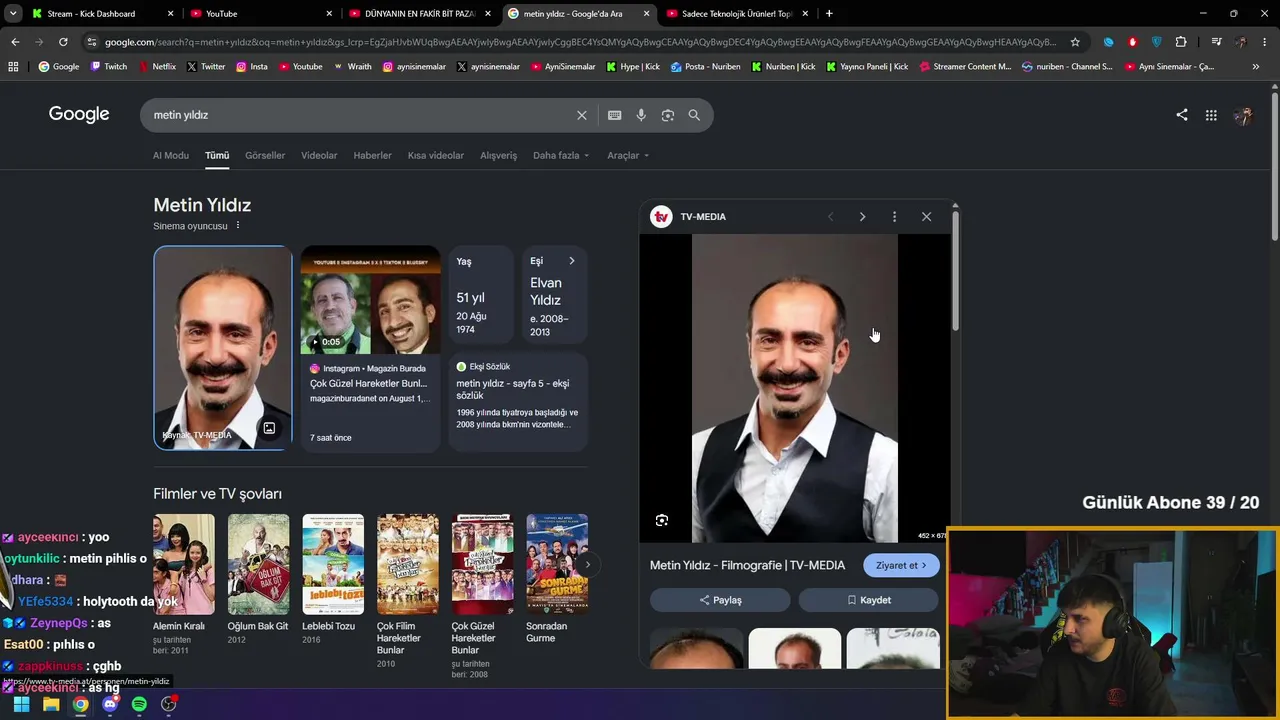Open a new browser tab
The height and width of the screenshot is (720, 1280).
[x=829, y=14]
